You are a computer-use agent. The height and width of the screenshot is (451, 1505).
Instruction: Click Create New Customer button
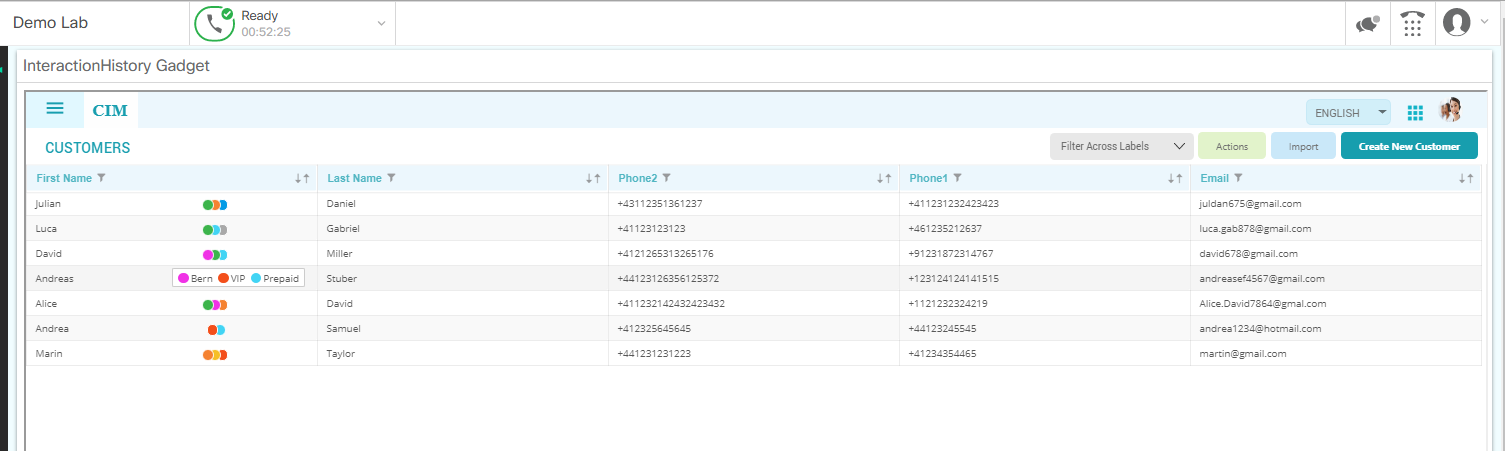click(x=1409, y=146)
